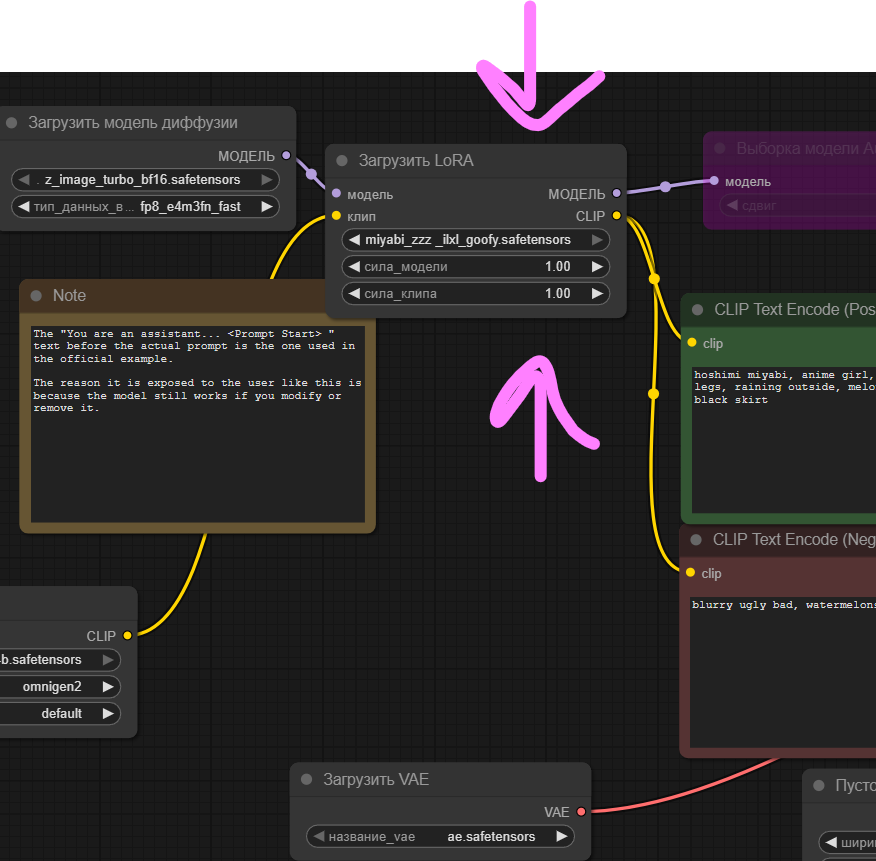Select next VAE after ae.safetensors
The height and width of the screenshot is (861, 876).
[562, 836]
